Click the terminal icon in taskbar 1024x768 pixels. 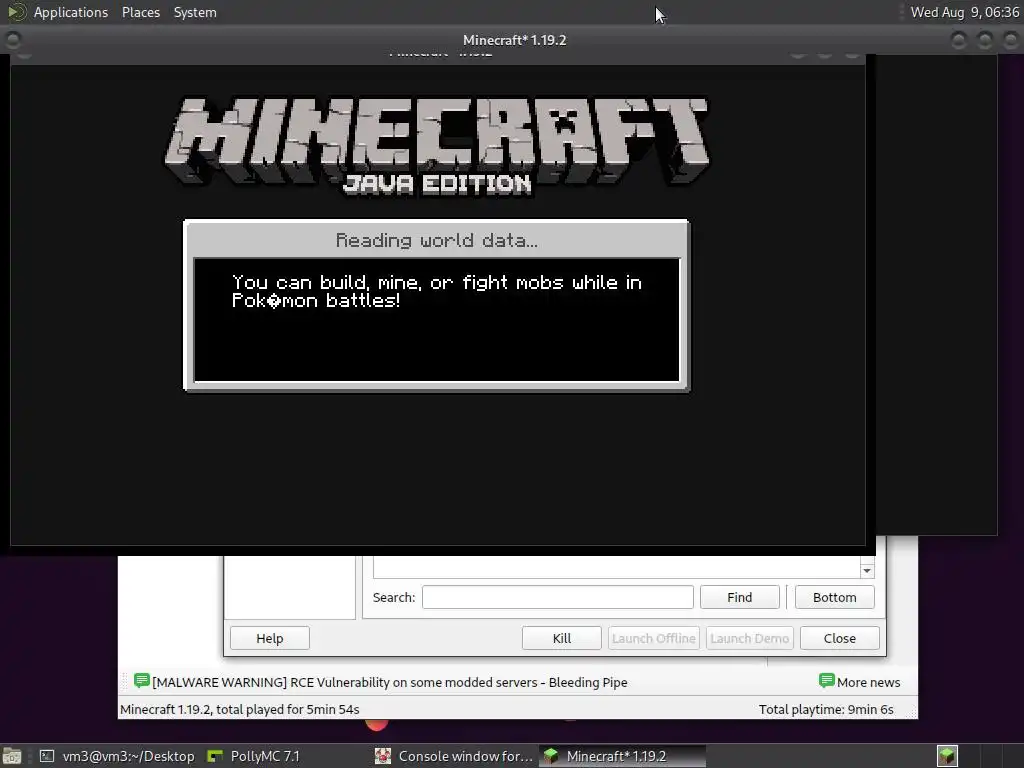coord(46,756)
